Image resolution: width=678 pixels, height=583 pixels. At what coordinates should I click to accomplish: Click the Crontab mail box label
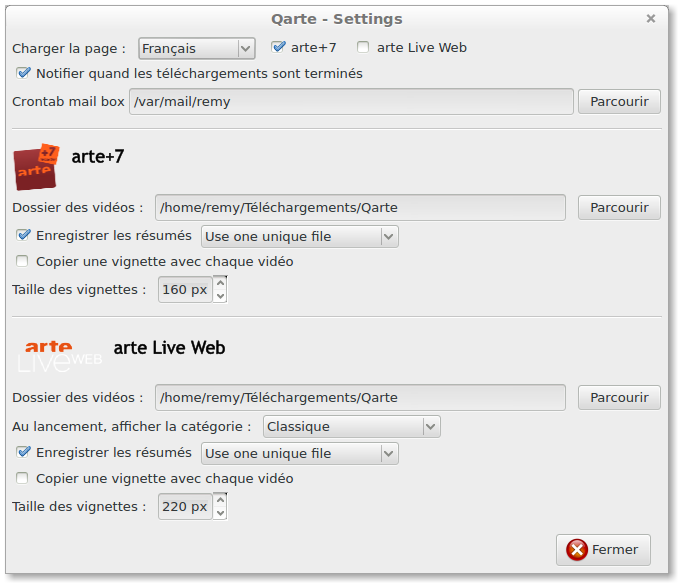coord(68,102)
